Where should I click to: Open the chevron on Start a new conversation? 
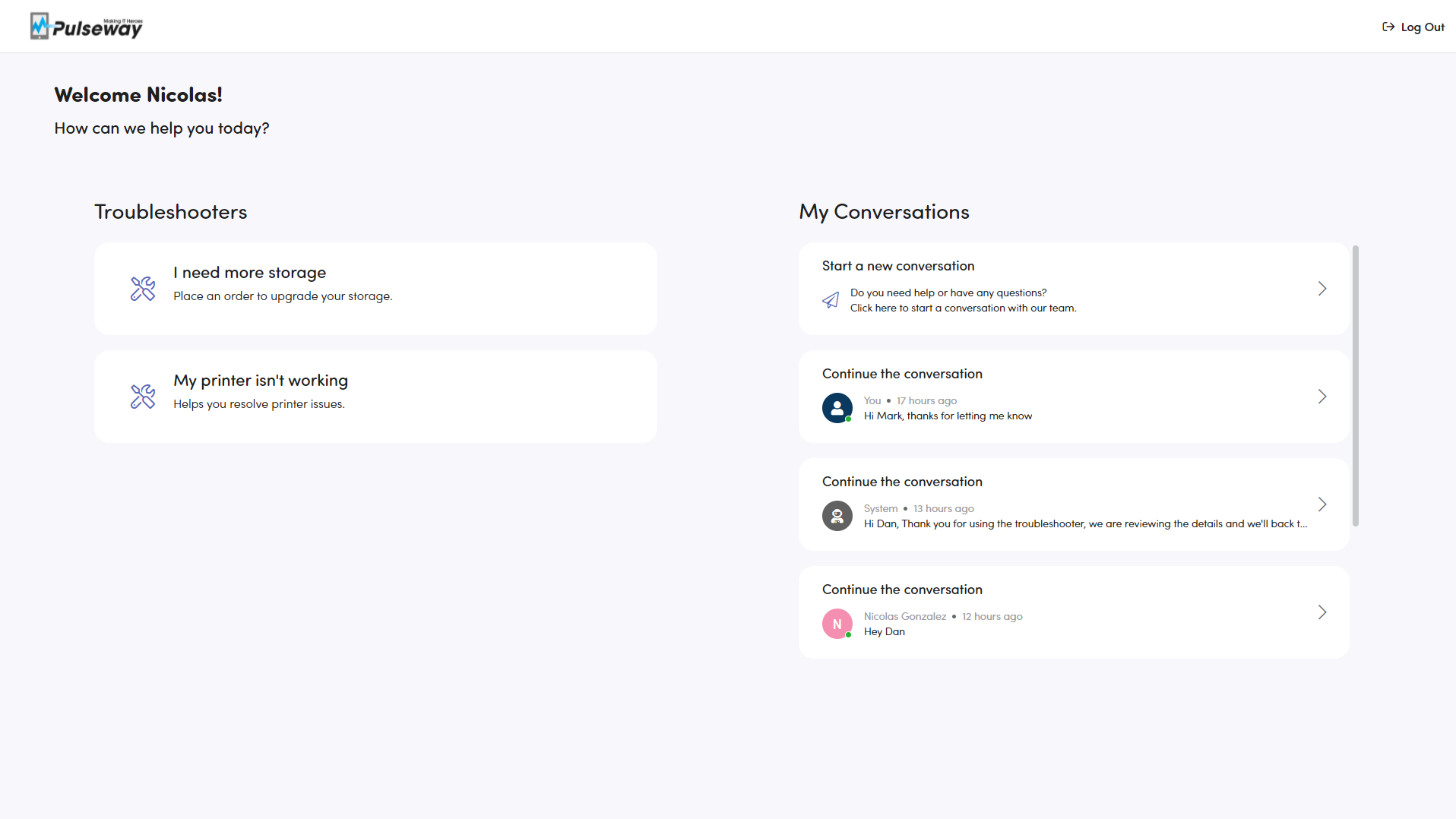click(x=1322, y=289)
